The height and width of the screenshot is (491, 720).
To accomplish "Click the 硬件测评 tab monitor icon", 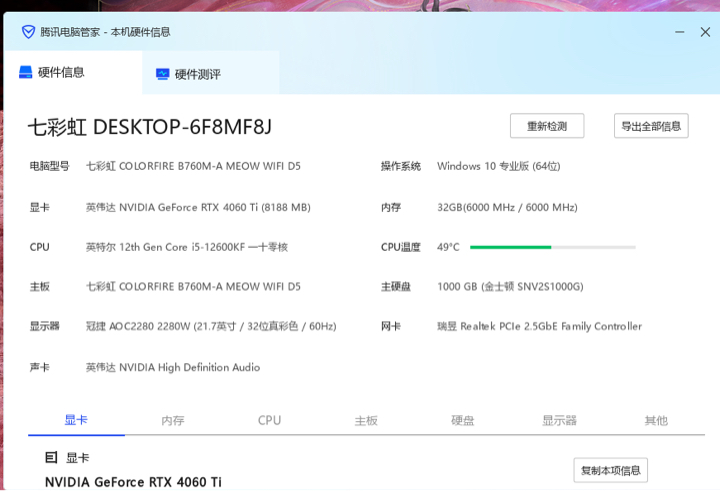I will tap(163, 74).
